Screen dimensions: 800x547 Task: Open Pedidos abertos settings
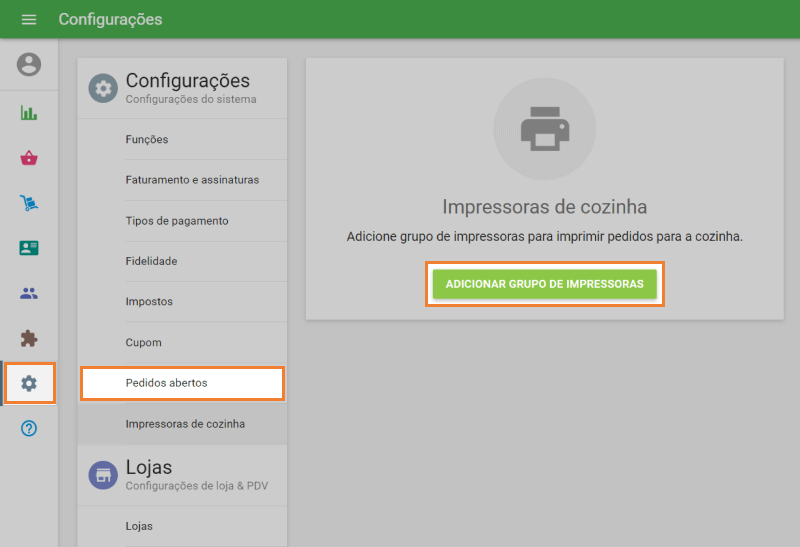pyautogui.click(x=182, y=383)
